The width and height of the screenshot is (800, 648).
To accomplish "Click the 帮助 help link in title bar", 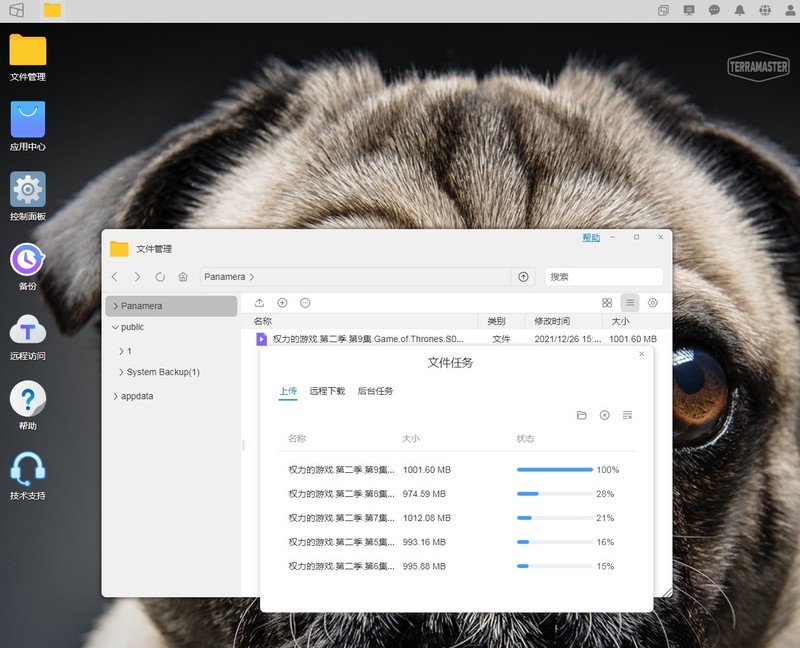I will (x=591, y=238).
